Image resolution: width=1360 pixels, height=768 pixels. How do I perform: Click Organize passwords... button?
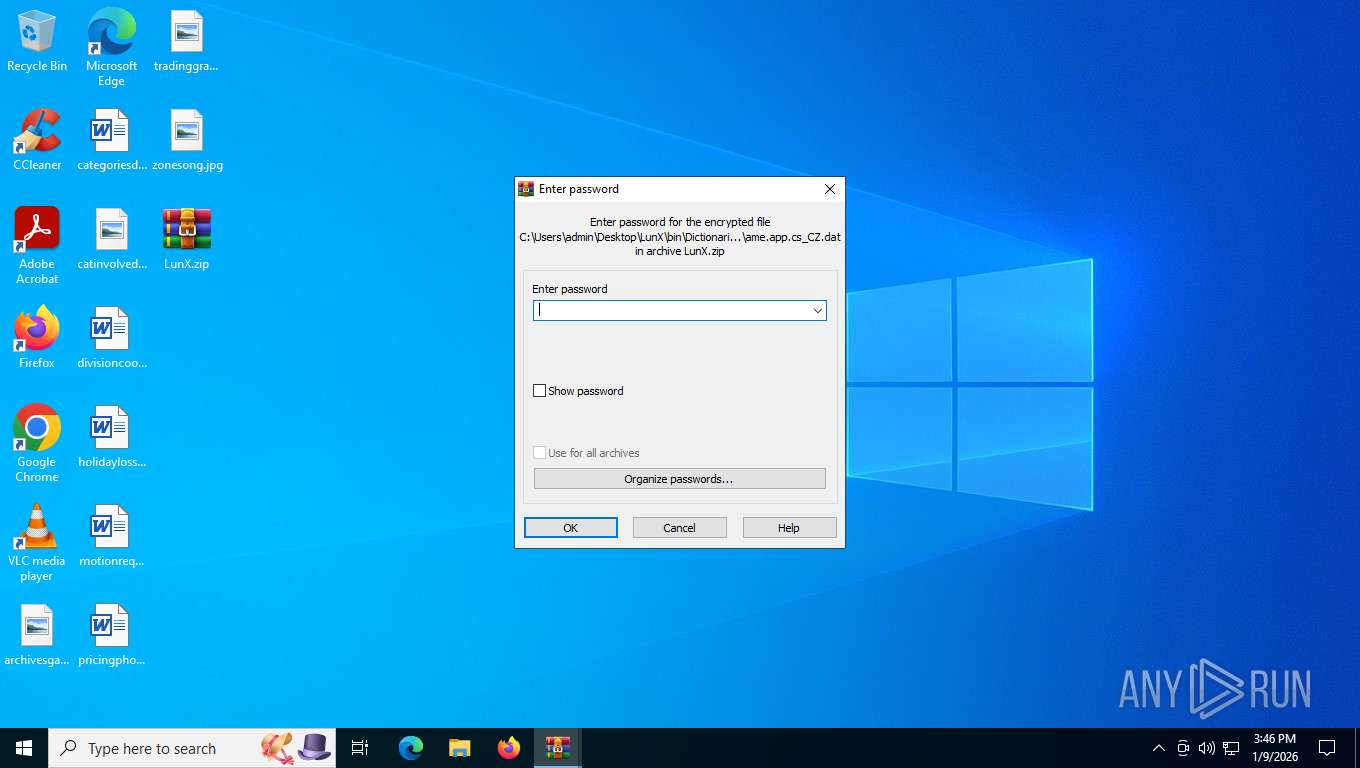coord(679,479)
